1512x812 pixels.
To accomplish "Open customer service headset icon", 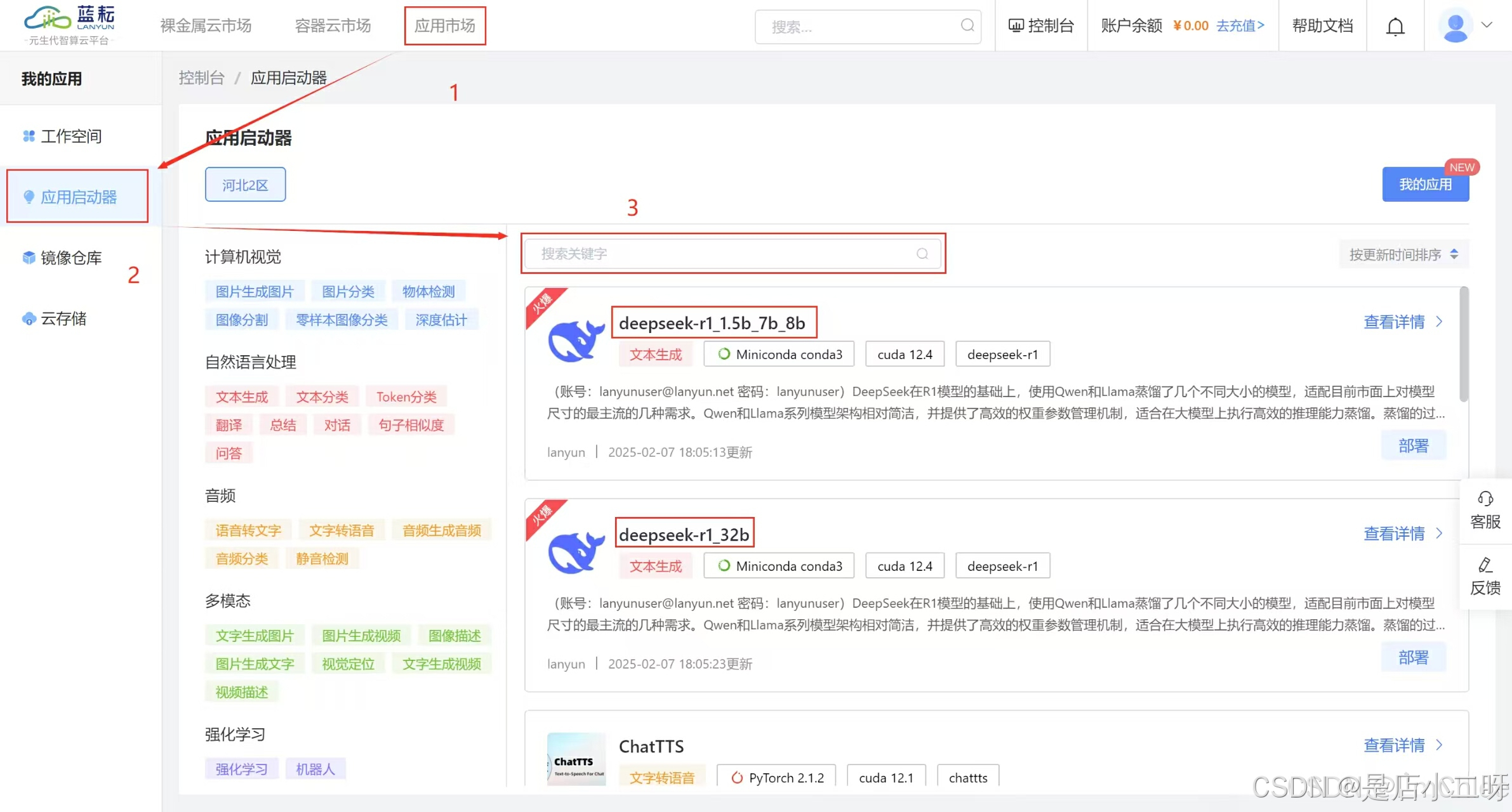I will pyautogui.click(x=1485, y=499).
